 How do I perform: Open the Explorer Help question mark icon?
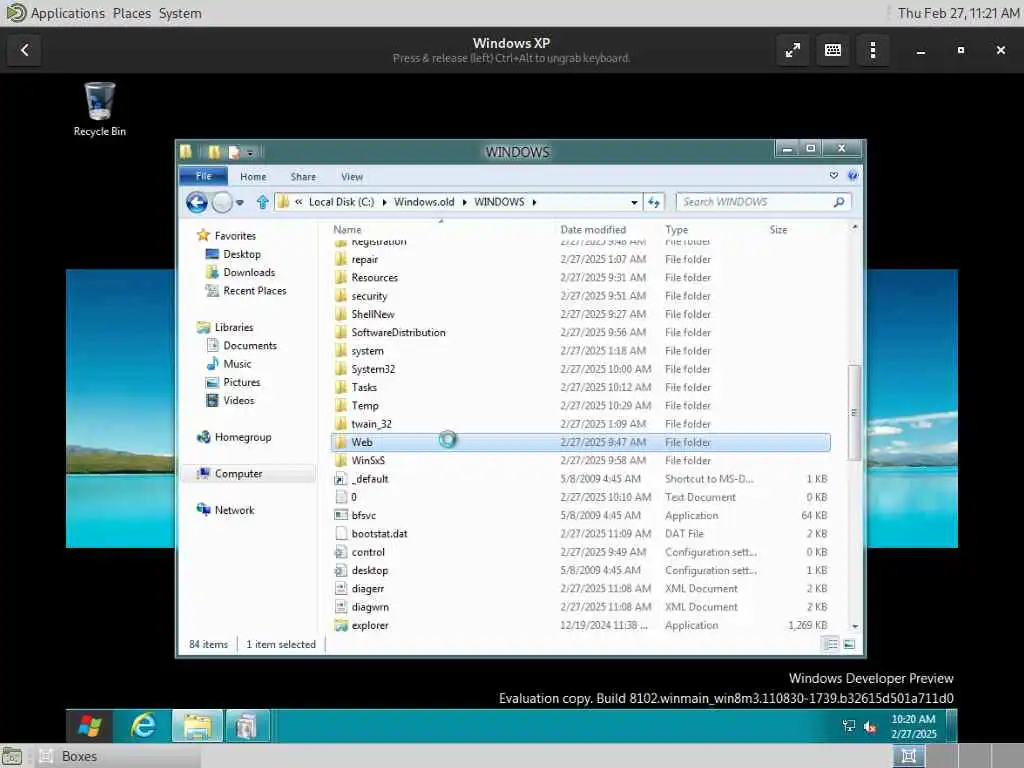click(852, 176)
